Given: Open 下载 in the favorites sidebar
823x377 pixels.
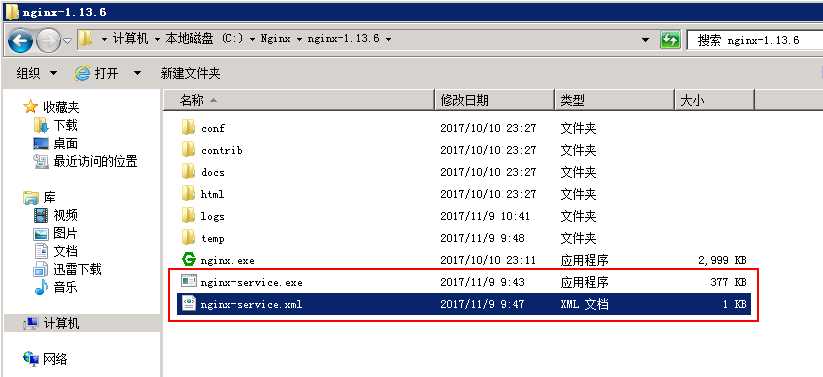Looking at the screenshot, I should point(66,125).
